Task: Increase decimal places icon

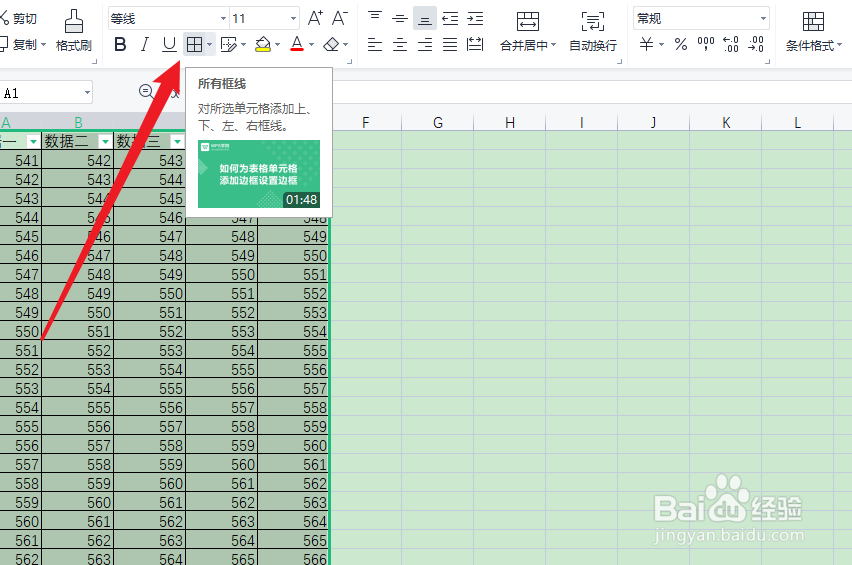Action: (731, 44)
